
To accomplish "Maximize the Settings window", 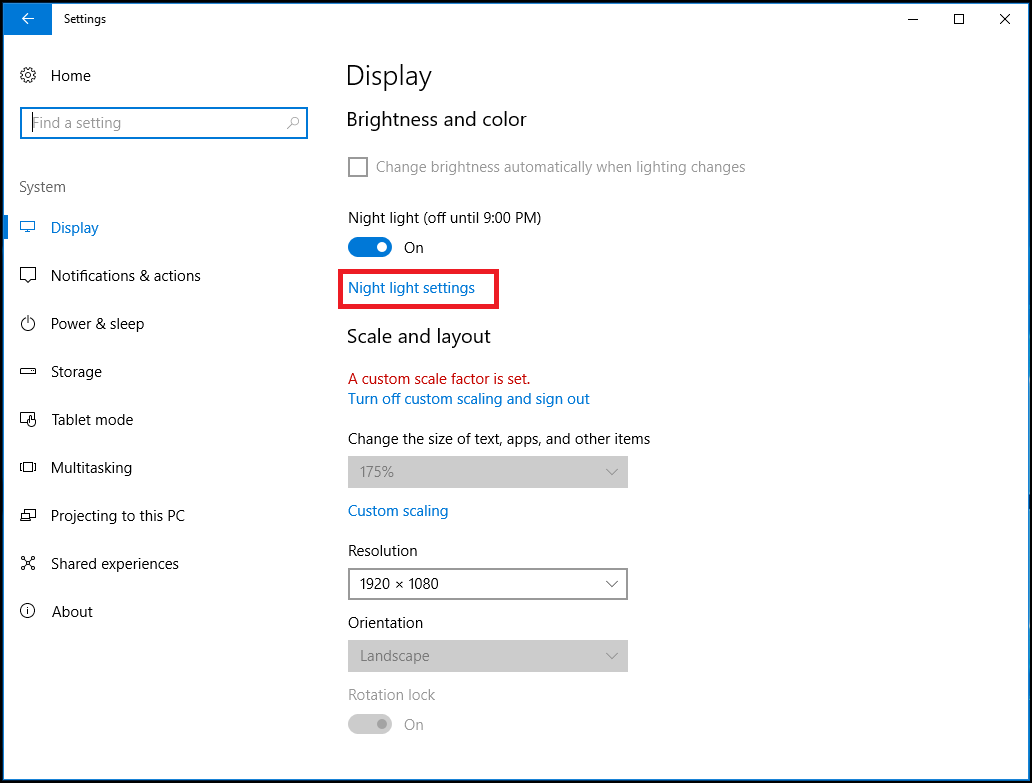I will click(959, 19).
